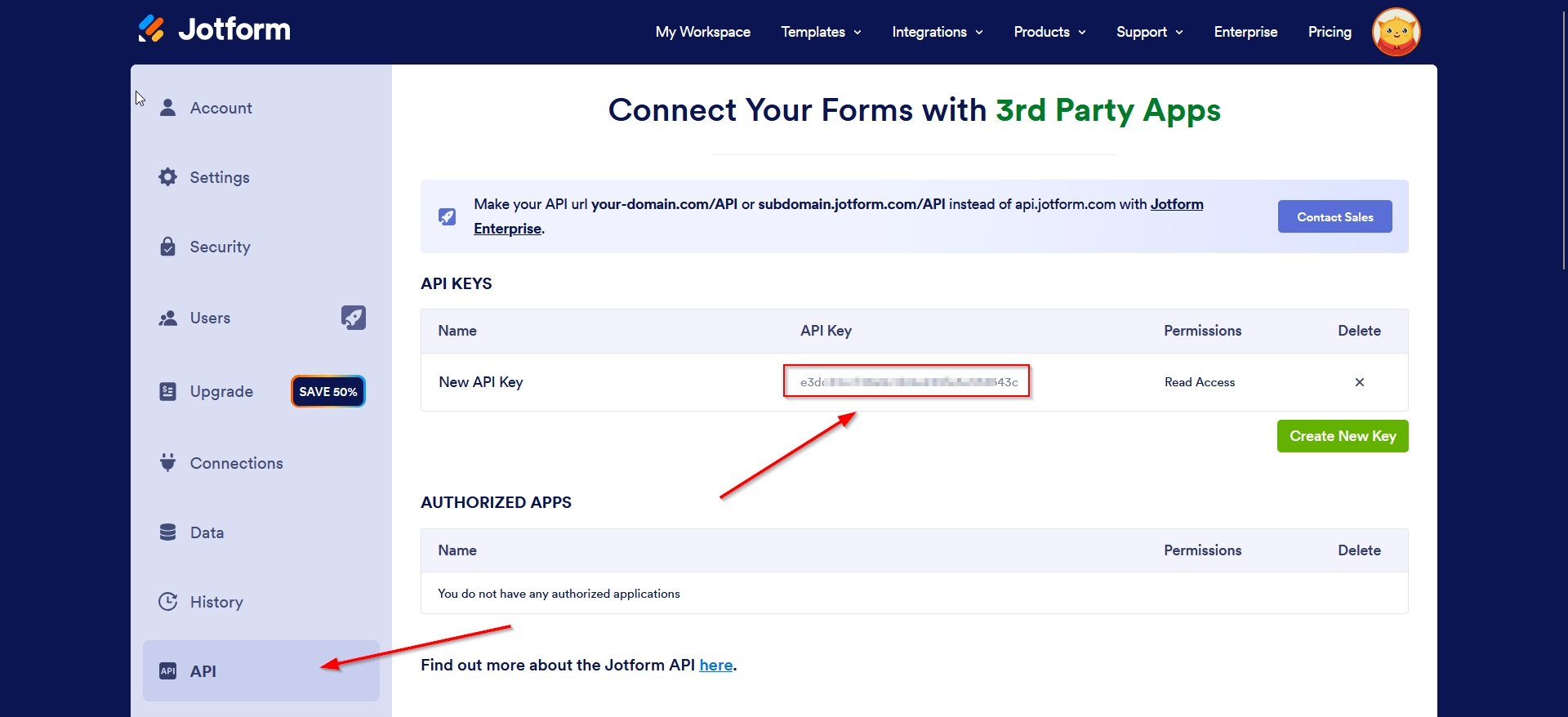Click the Data database icon

click(x=167, y=532)
